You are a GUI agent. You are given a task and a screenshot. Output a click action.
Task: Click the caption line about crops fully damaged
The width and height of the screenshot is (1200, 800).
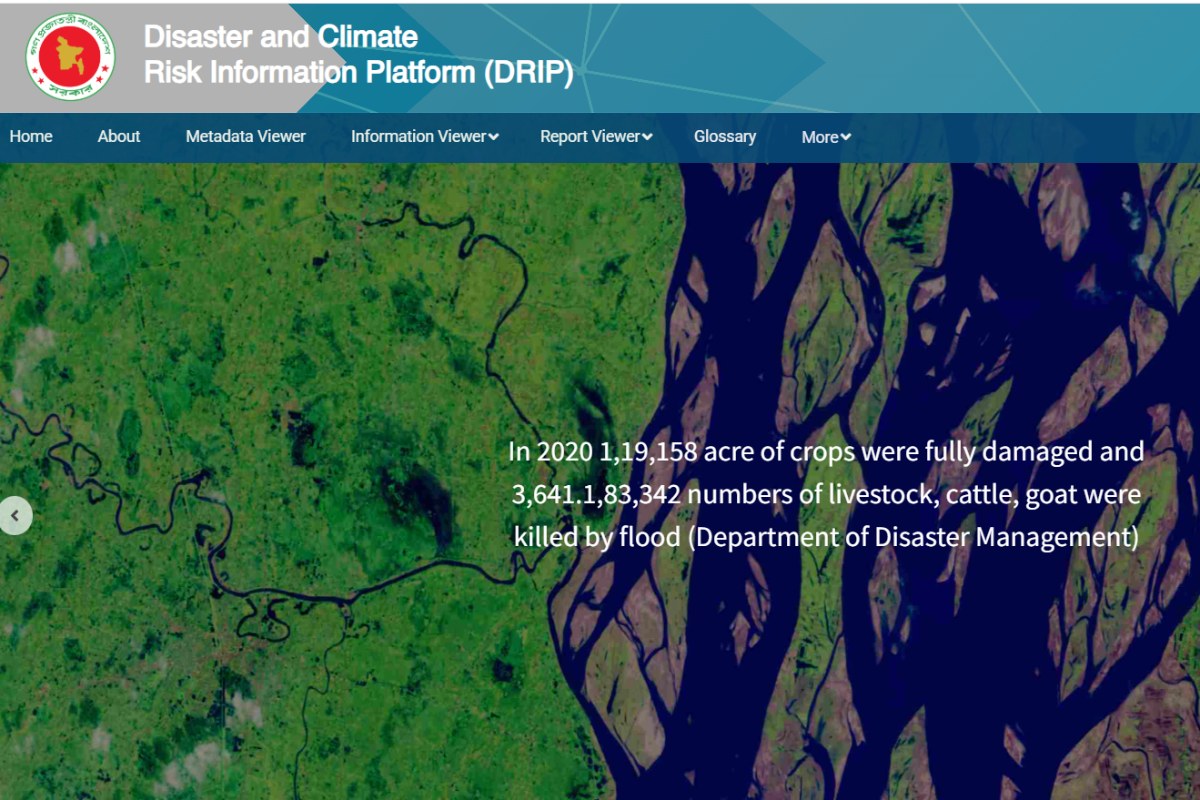click(826, 451)
